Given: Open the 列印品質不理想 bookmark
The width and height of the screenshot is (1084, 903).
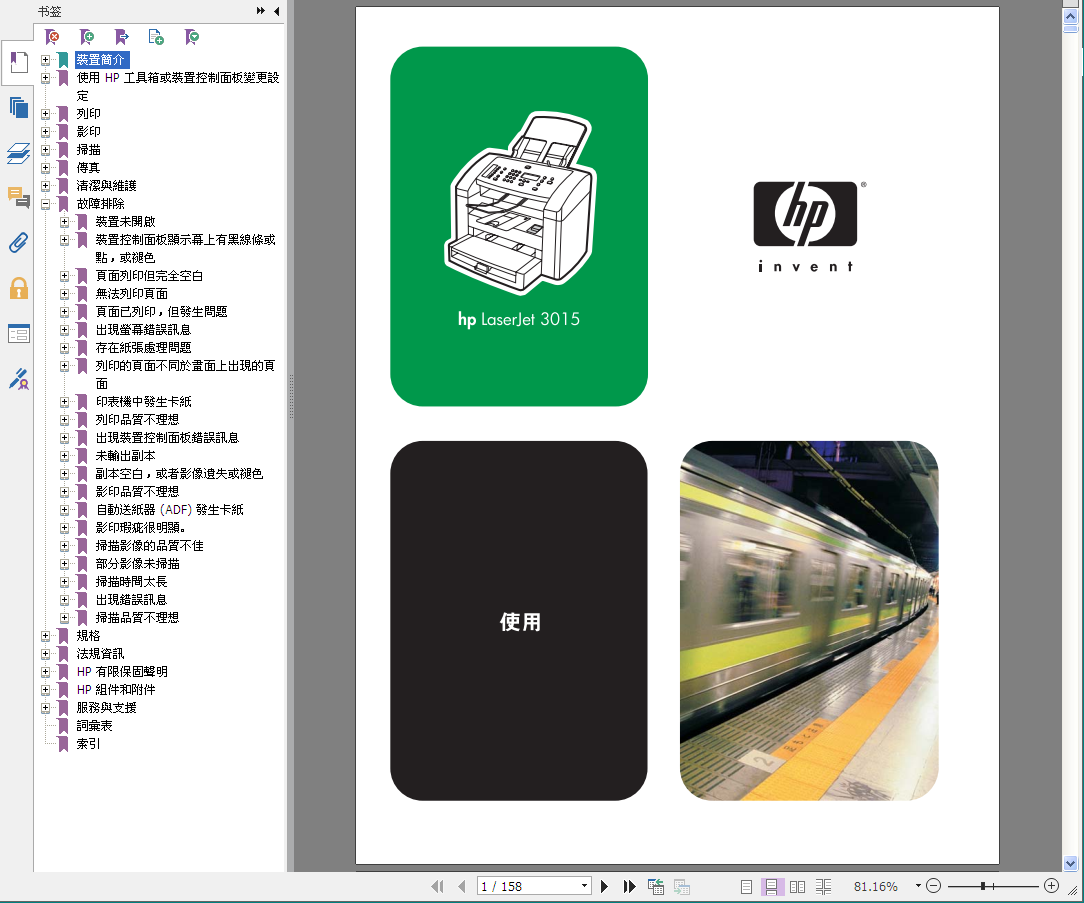Looking at the screenshot, I should pos(138,419).
